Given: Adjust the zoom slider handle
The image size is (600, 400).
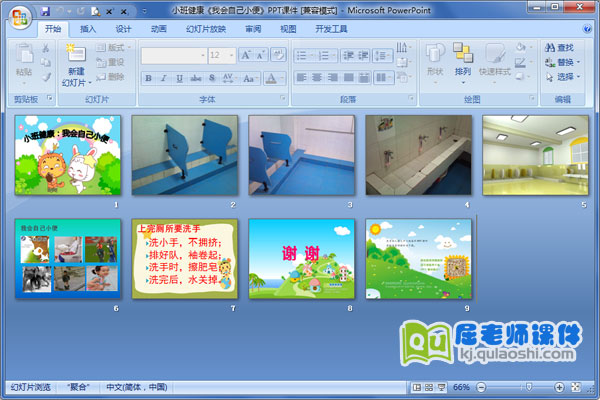Looking at the screenshot, I should point(529,387).
